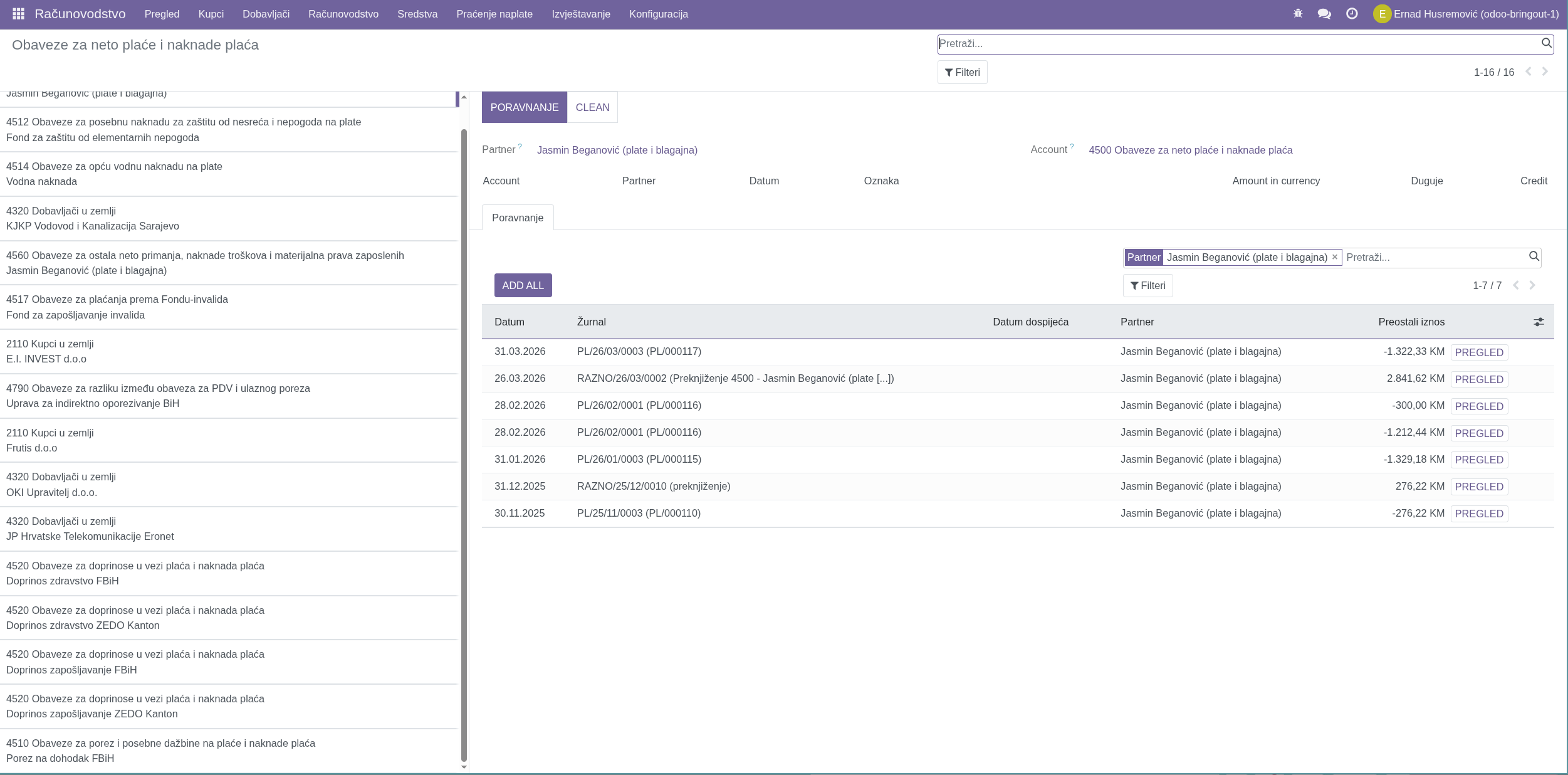Open the activities clock icon
The height and width of the screenshot is (775, 1568).
coord(1352,14)
